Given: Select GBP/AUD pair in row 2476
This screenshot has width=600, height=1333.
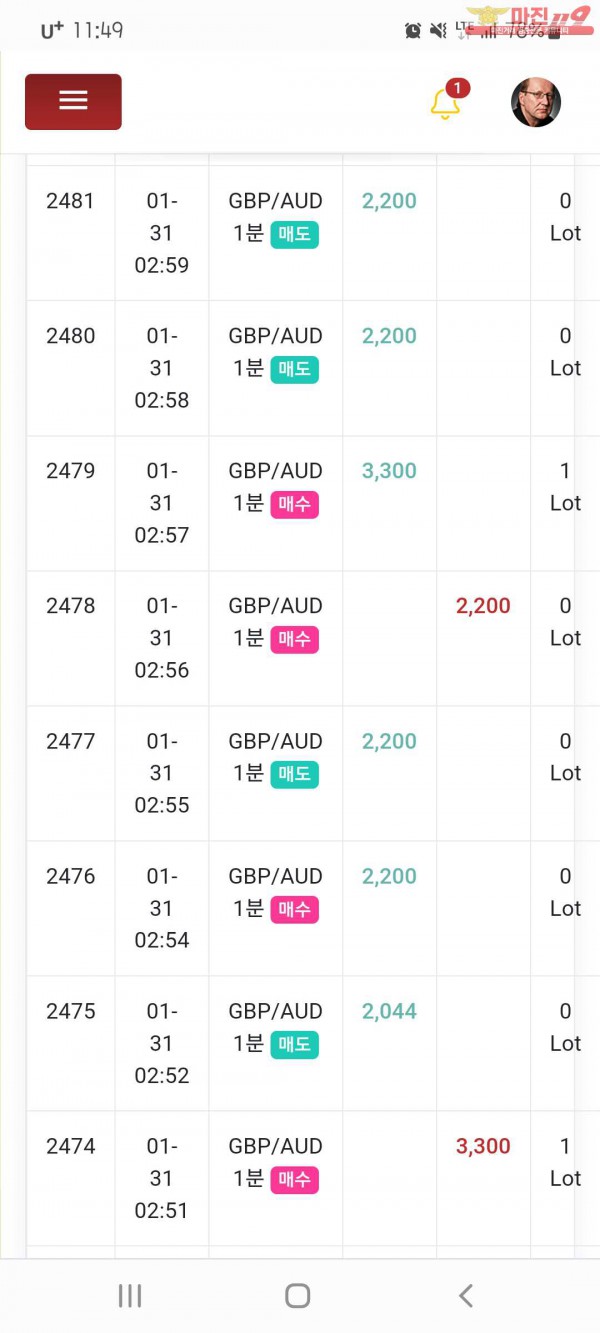Looking at the screenshot, I should point(275,876).
